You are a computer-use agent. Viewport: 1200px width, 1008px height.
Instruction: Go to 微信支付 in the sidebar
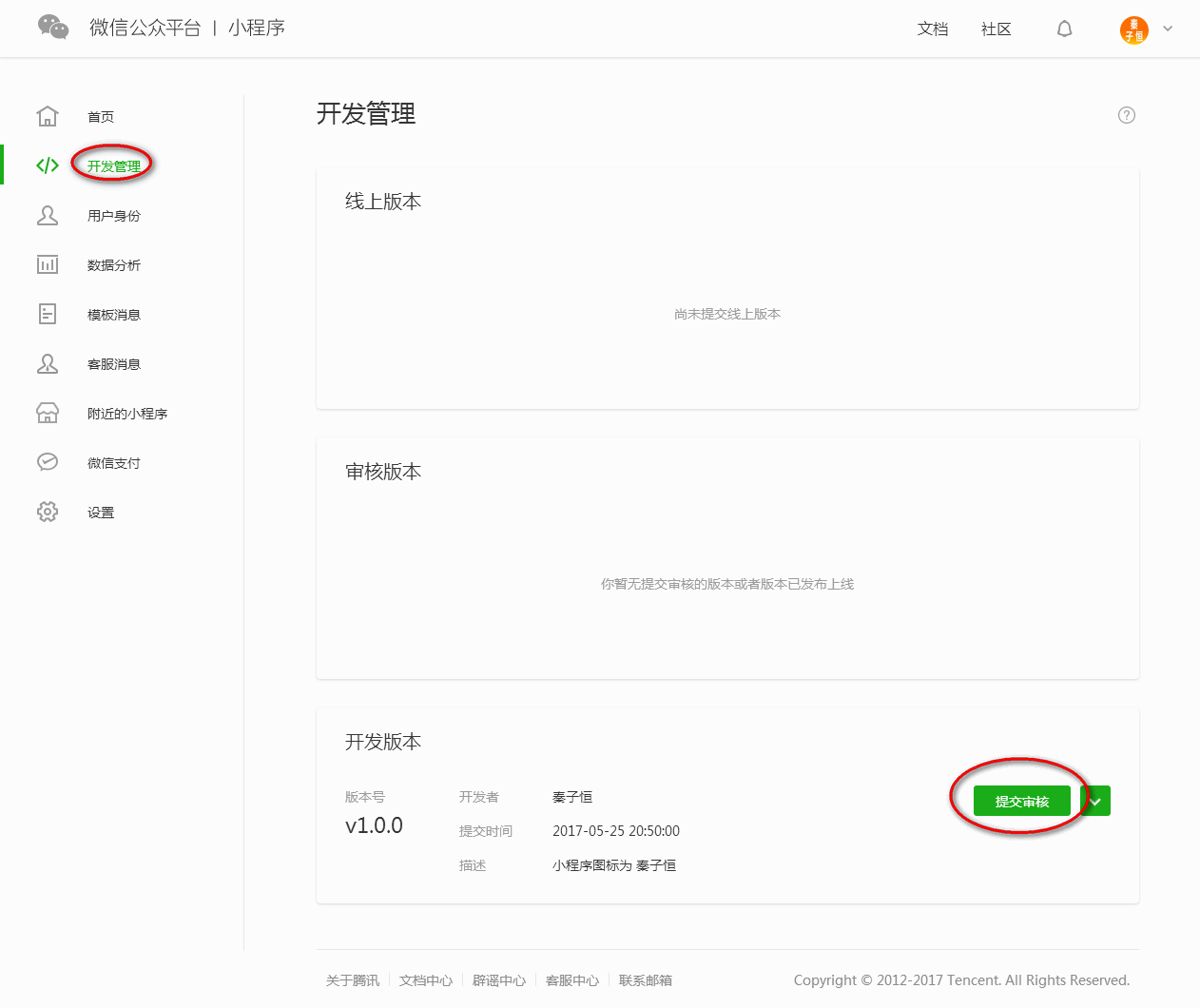tap(114, 463)
